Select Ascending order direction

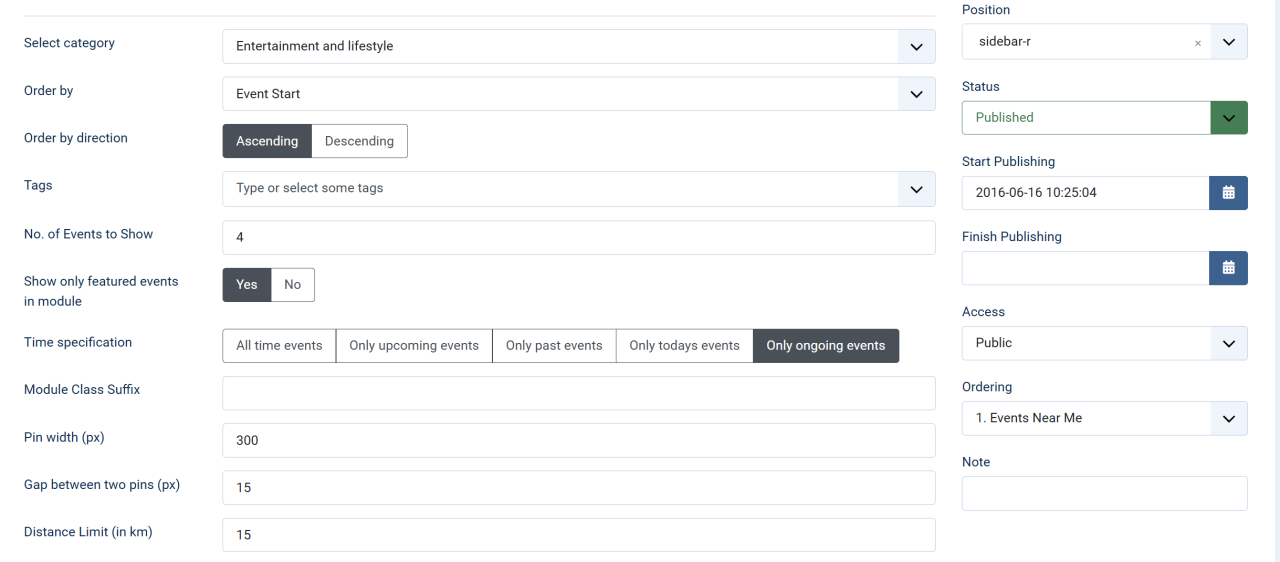tap(267, 141)
